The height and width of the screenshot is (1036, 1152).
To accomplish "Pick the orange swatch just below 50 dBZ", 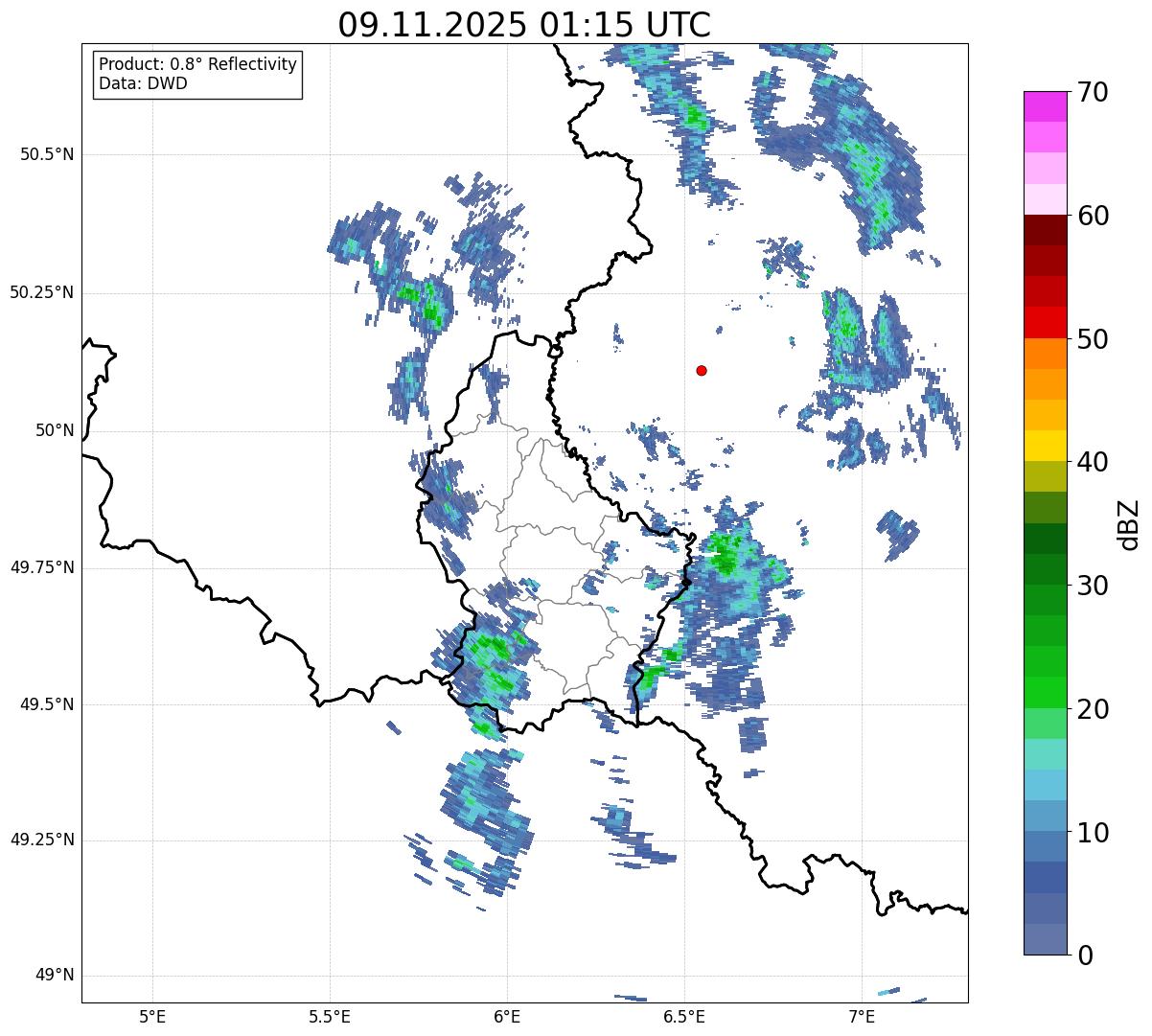I will pyautogui.click(x=1046, y=354).
